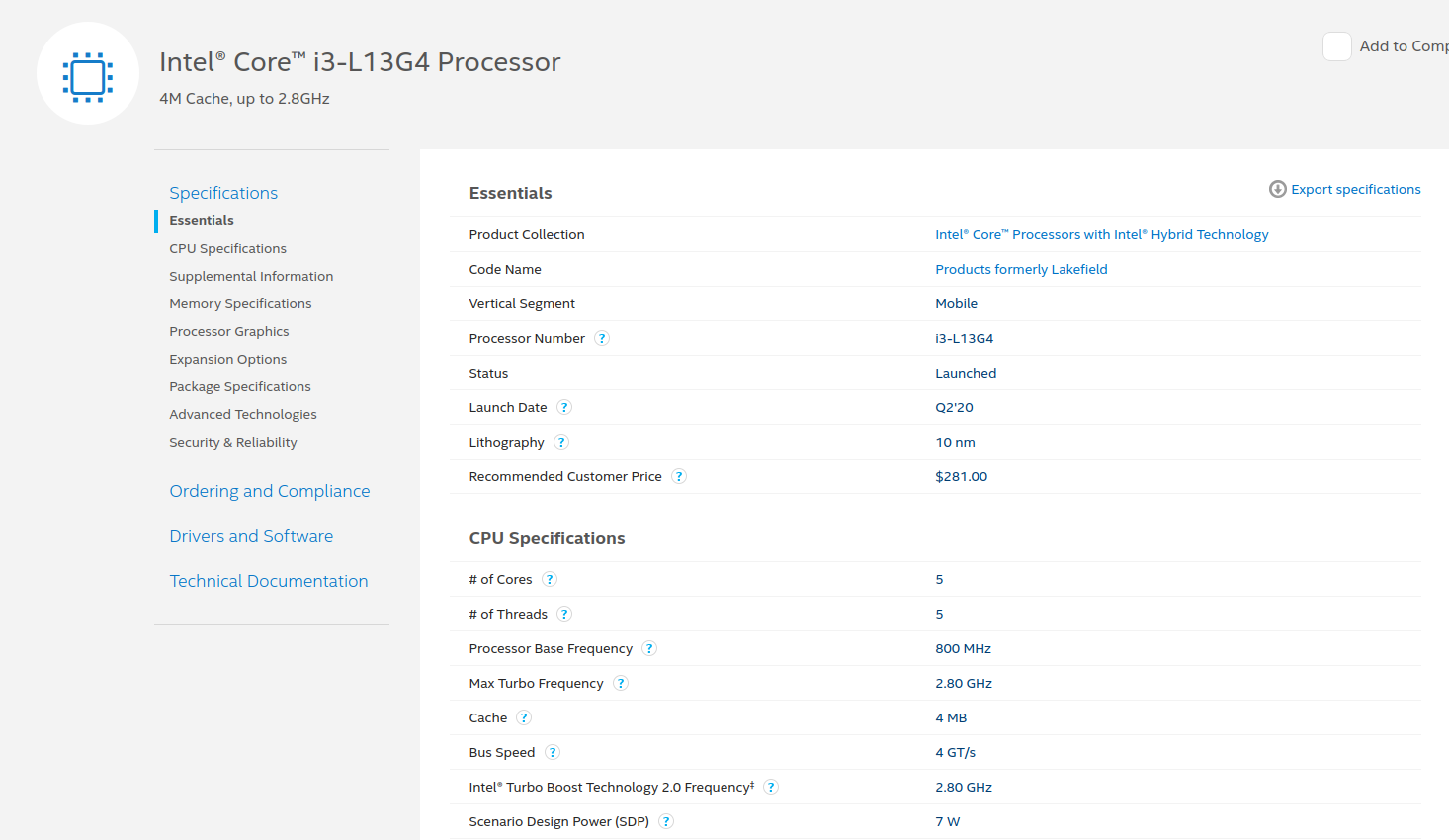This screenshot has height=840, width=1449.
Task: Click the Hybrid Technology product collection link
Action: pyautogui.click(x=1101, y=234)
